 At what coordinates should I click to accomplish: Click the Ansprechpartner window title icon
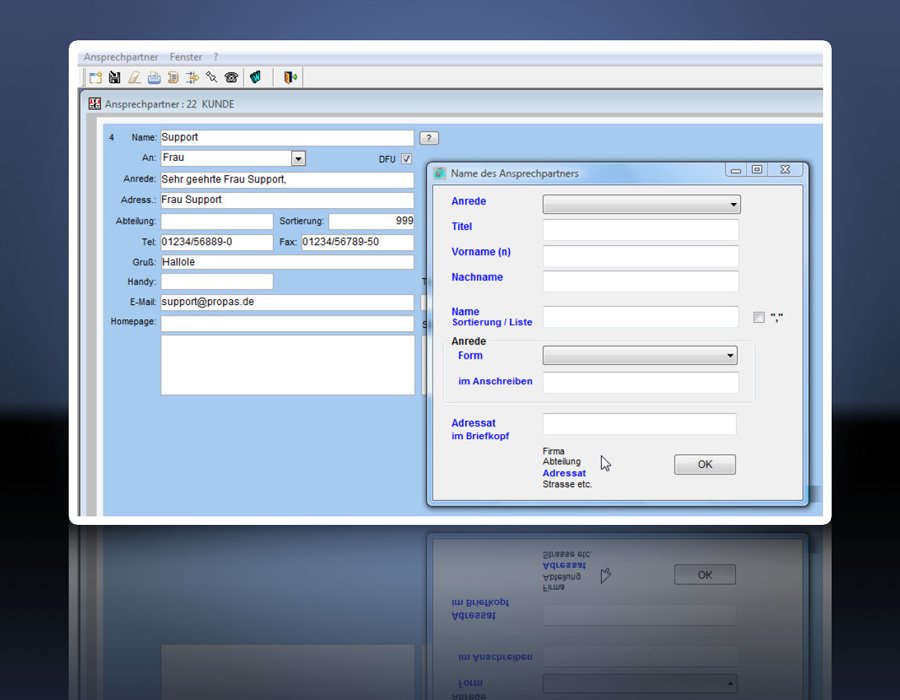[x=95, y=104]
